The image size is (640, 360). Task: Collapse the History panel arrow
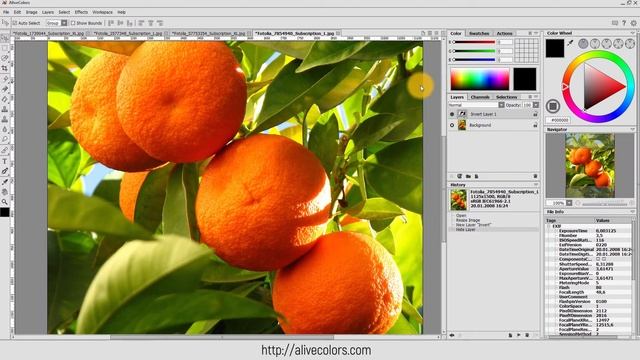[x=536, y=185]
